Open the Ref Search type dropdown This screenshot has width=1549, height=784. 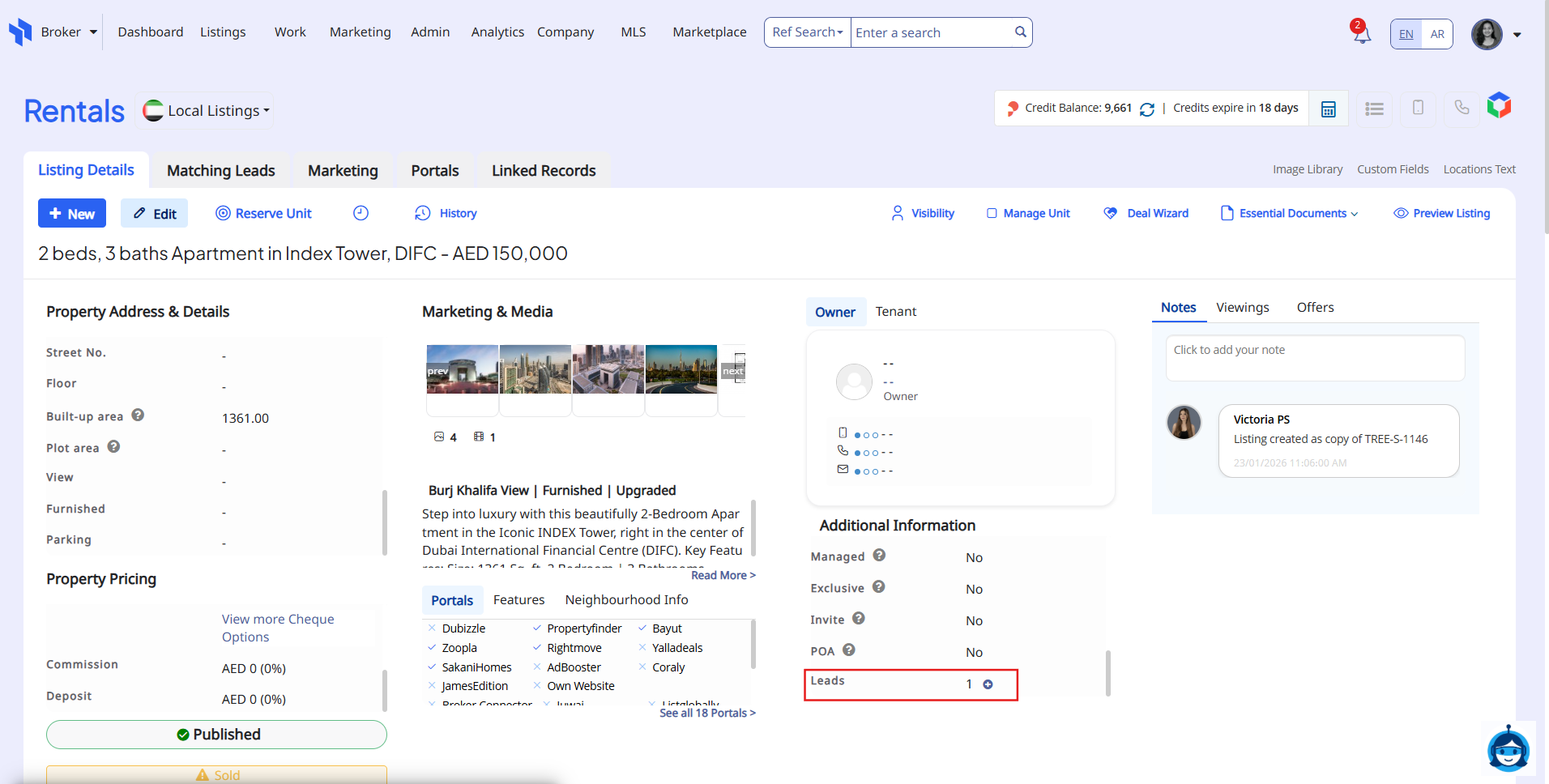point(807,32)
